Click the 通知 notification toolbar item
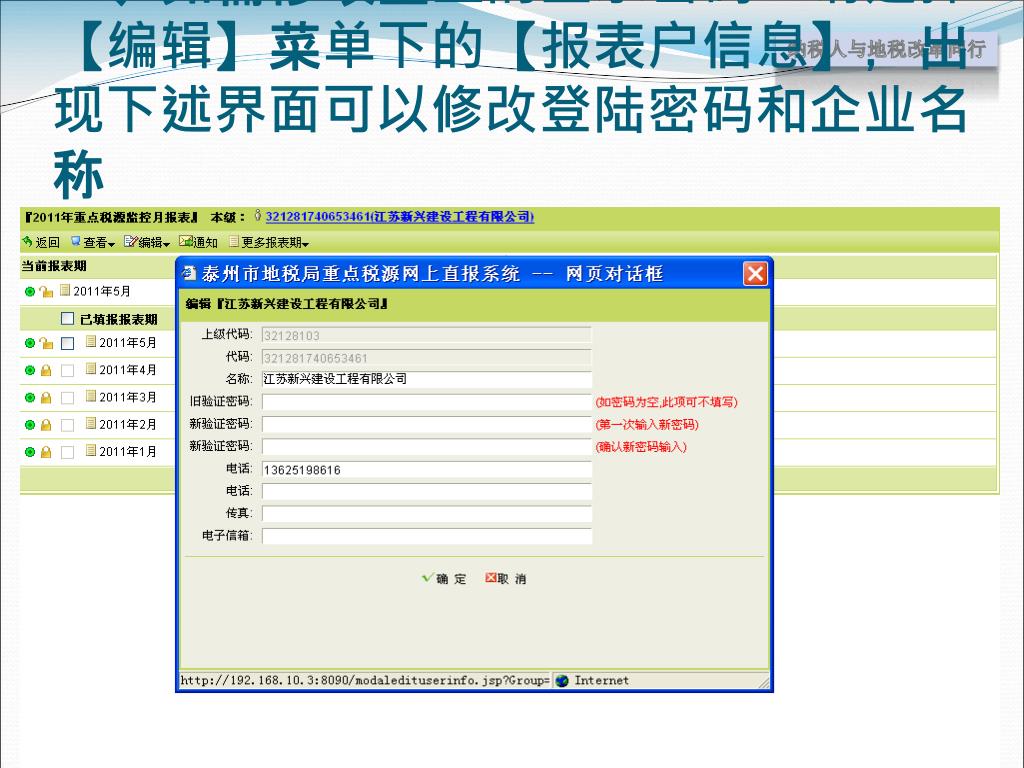1024x768 pixels. click(x=199, y=242)
